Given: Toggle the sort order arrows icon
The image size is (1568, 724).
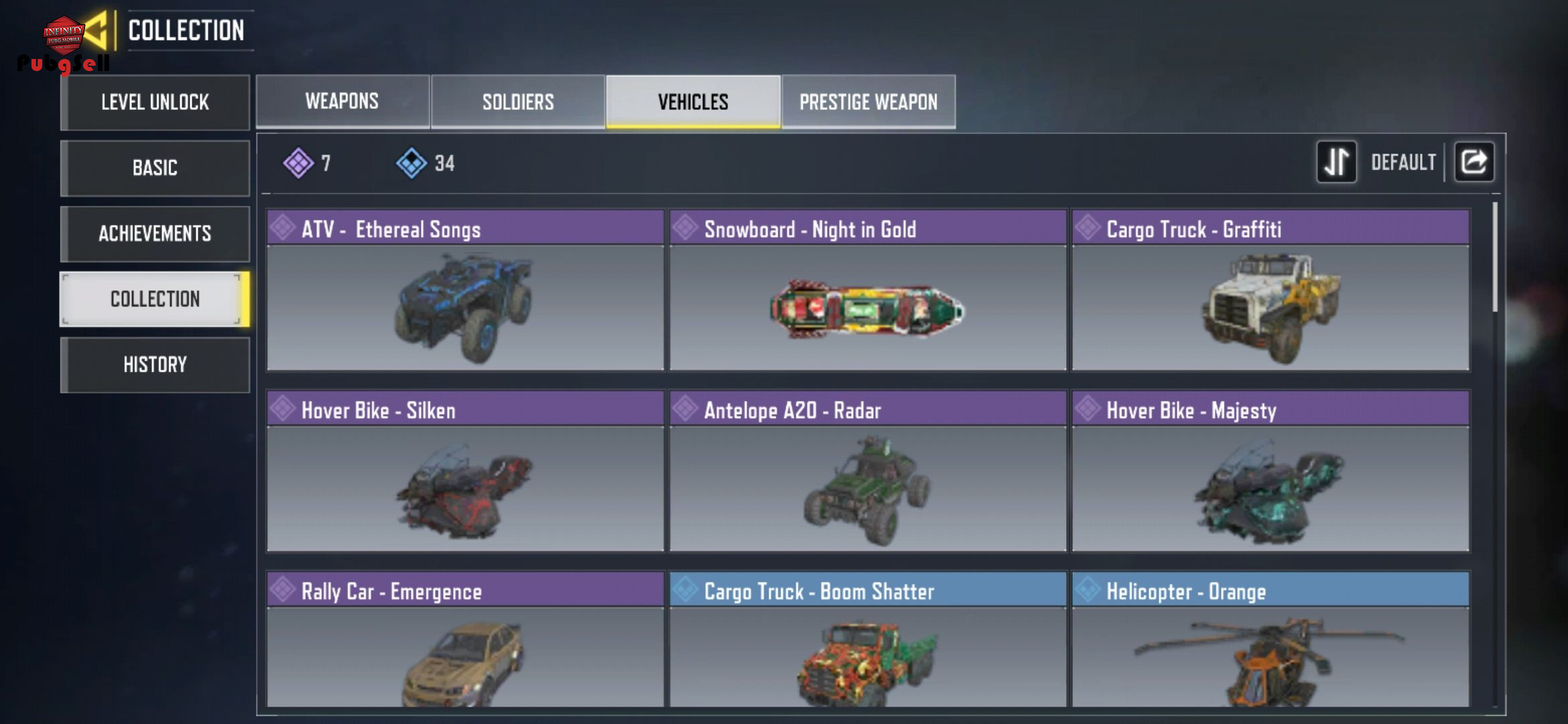Looking at the screenshot, I should (x=1336, y=162).
